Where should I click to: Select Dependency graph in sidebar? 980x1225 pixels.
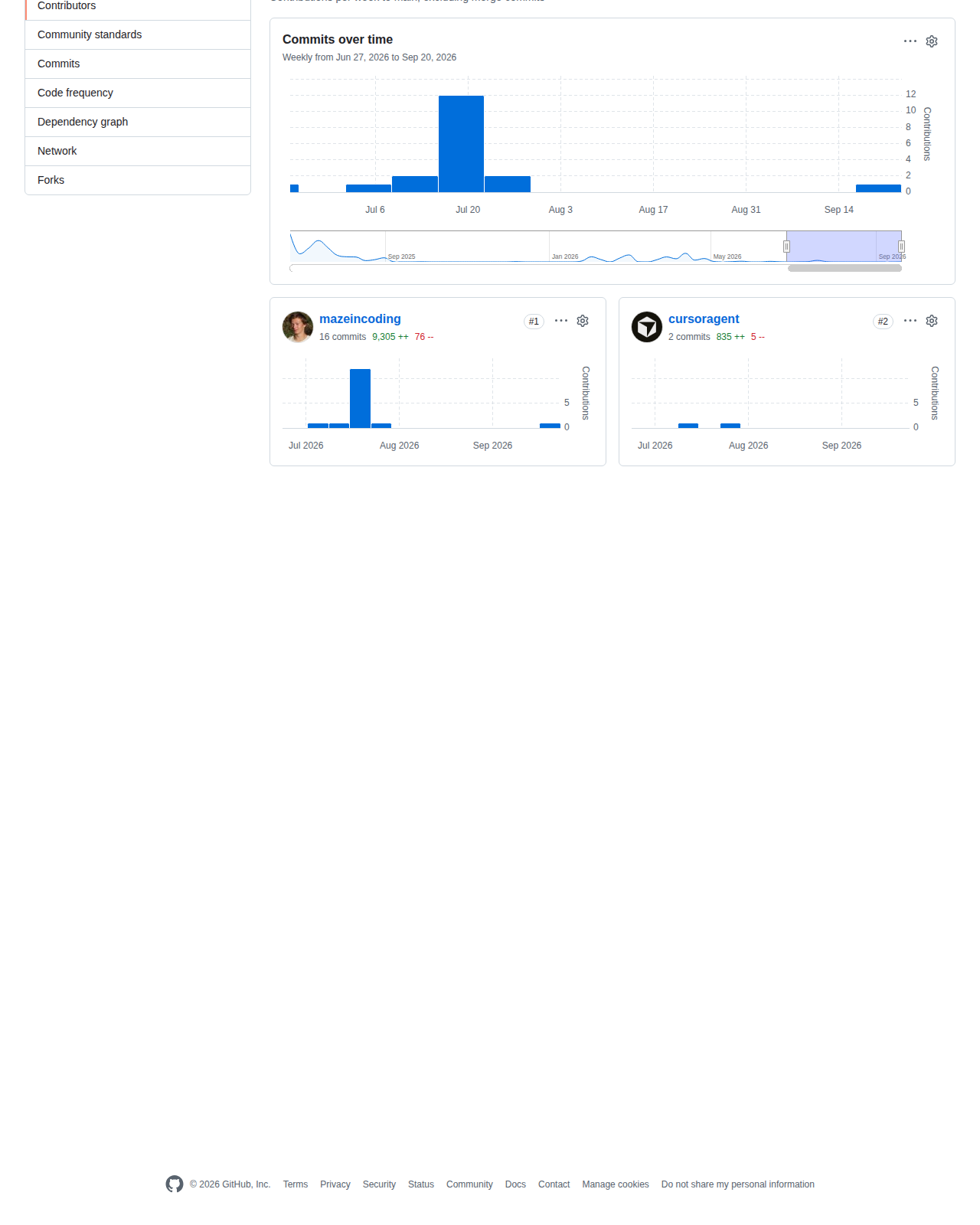tap(138, 122)
